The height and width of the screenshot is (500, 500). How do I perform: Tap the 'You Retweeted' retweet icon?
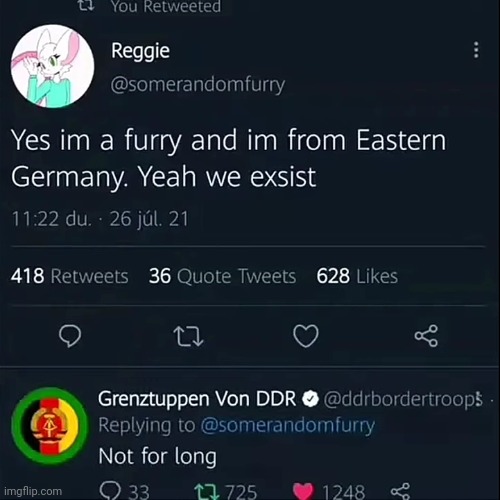click(86, 5)
